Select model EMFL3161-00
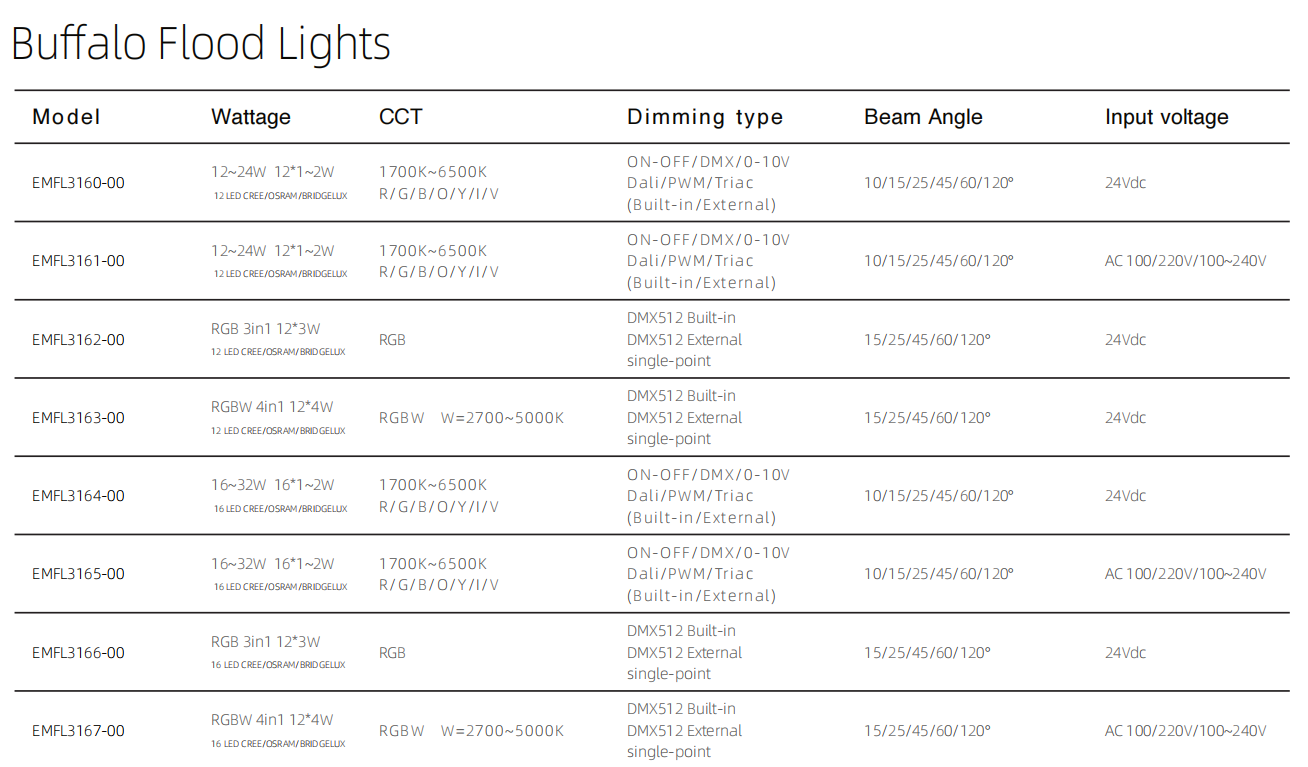This screenshot has height=767, width=1308. (78, 261)
